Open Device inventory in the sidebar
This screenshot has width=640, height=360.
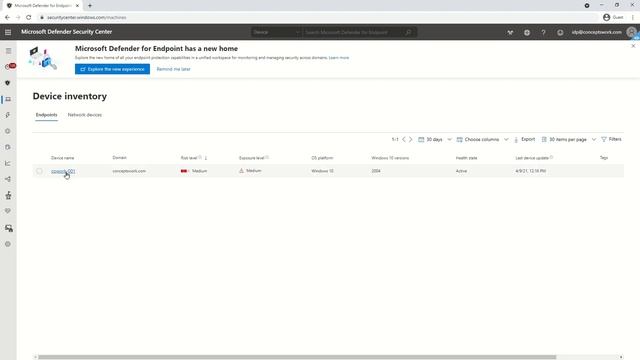8,99
